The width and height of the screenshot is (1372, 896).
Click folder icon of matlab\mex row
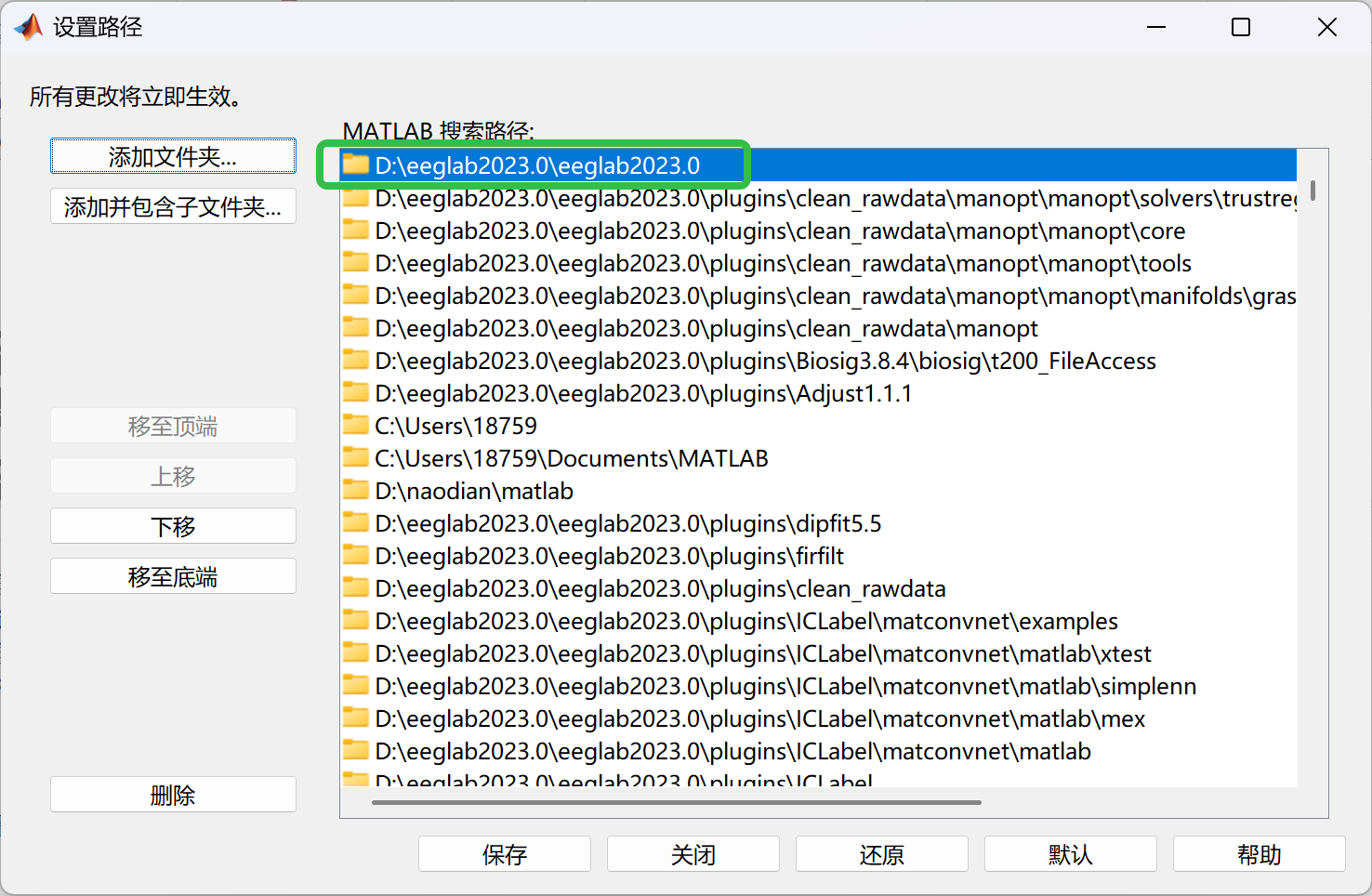[x=356, y=718]
